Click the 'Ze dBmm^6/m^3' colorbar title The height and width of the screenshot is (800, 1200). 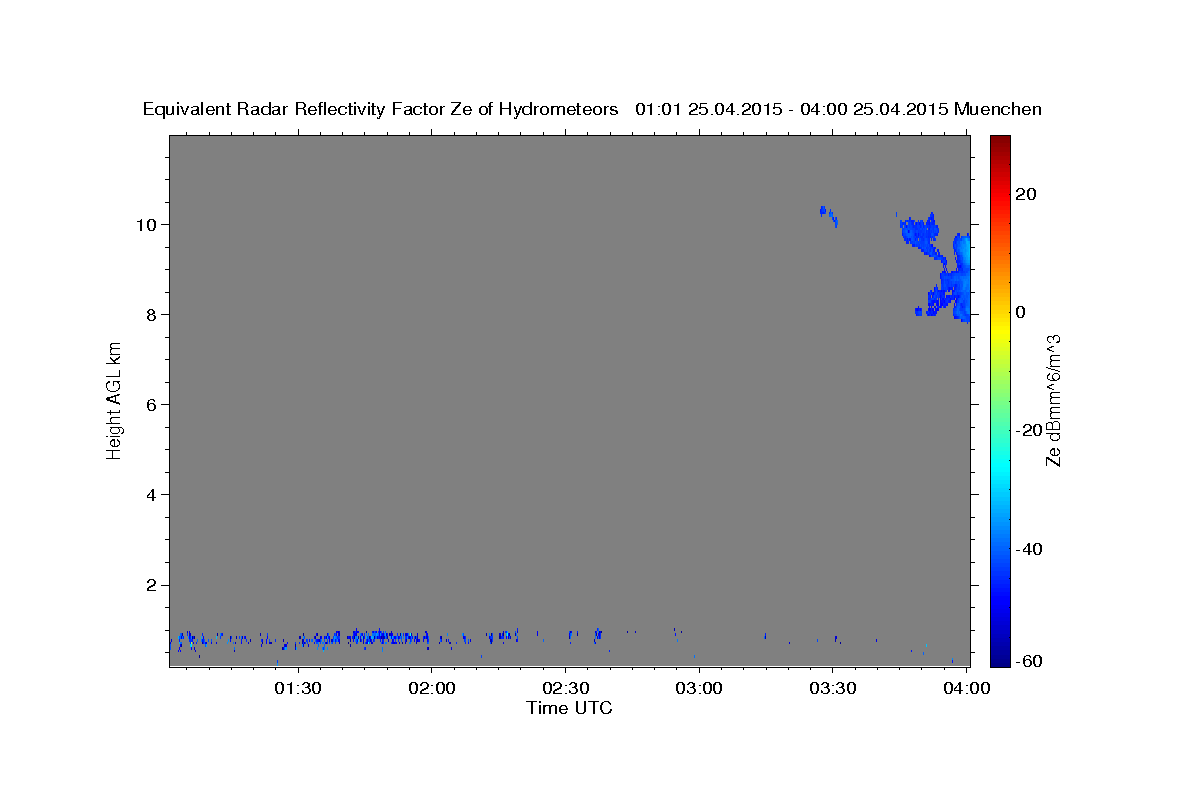point(1053,401)
